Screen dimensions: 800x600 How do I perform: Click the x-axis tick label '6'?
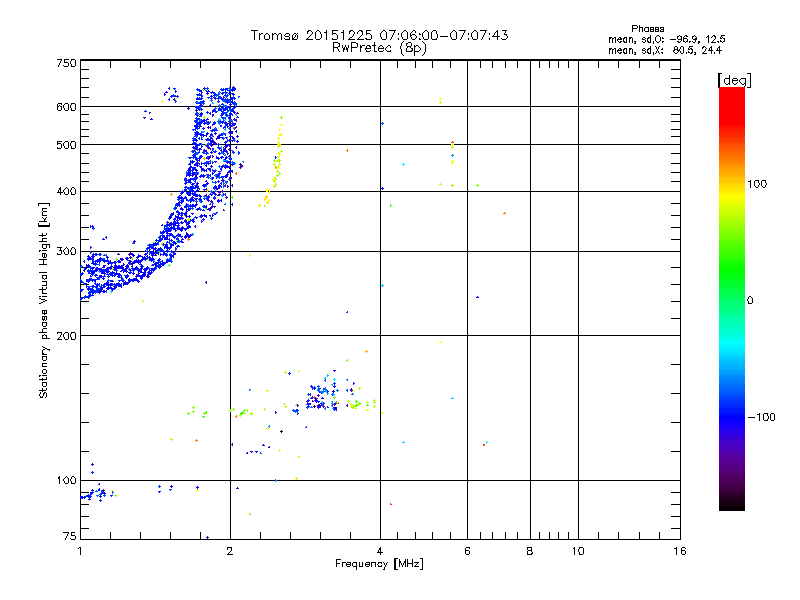(467, 551)
